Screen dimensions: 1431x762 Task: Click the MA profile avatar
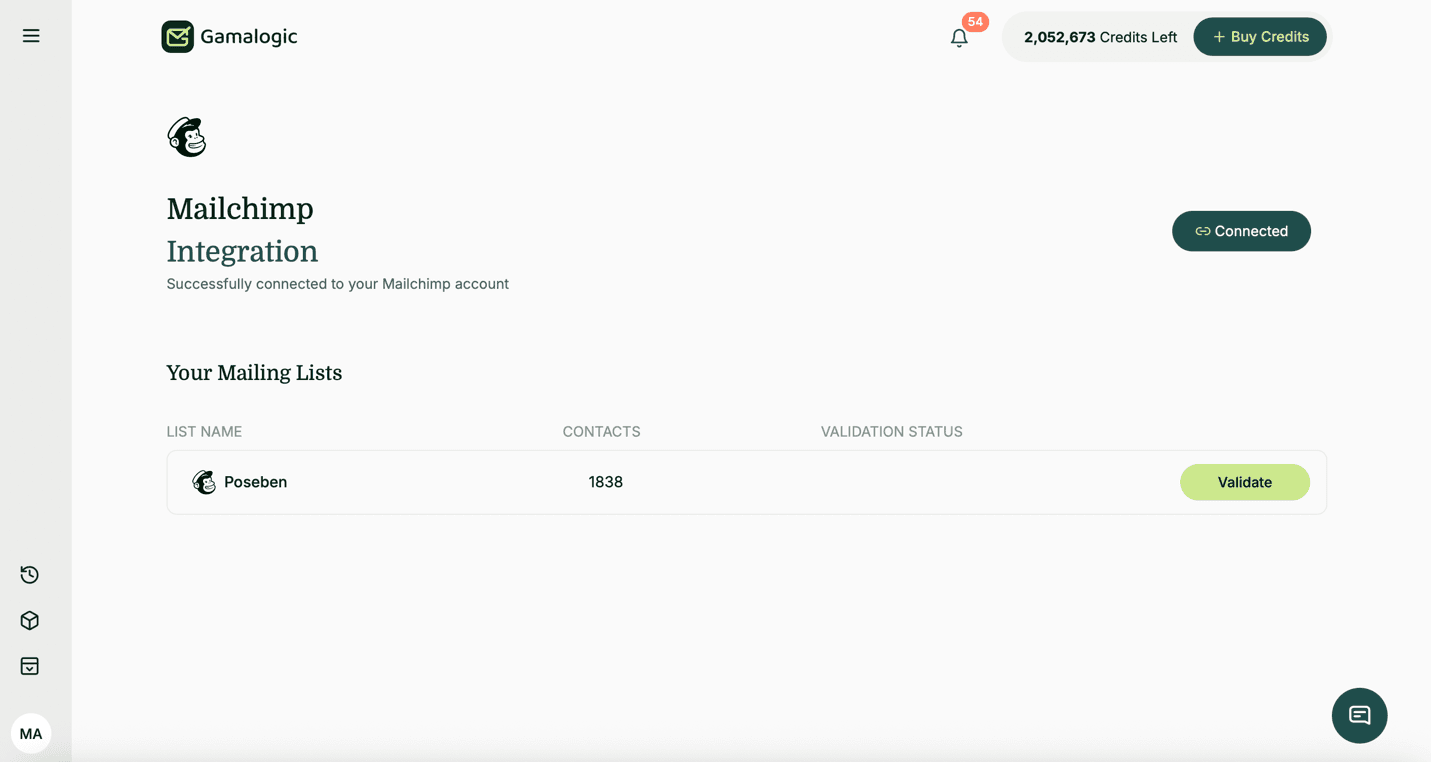point(31,733)
